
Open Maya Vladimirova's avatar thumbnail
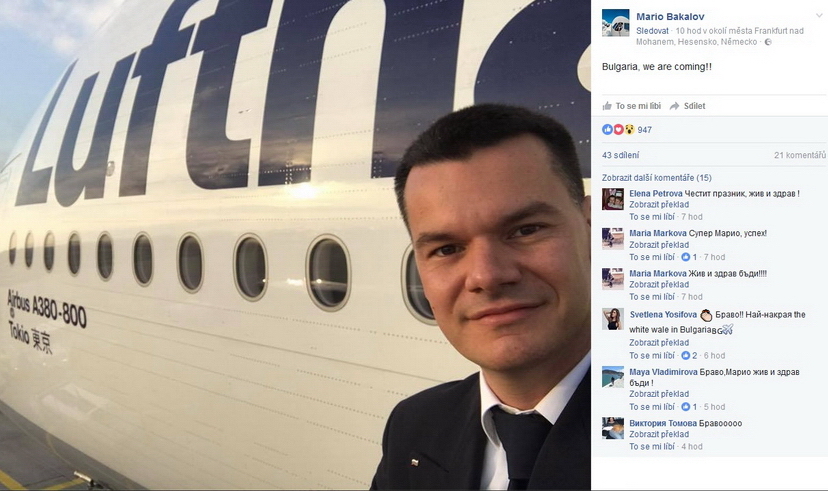(x=613, y=377)
